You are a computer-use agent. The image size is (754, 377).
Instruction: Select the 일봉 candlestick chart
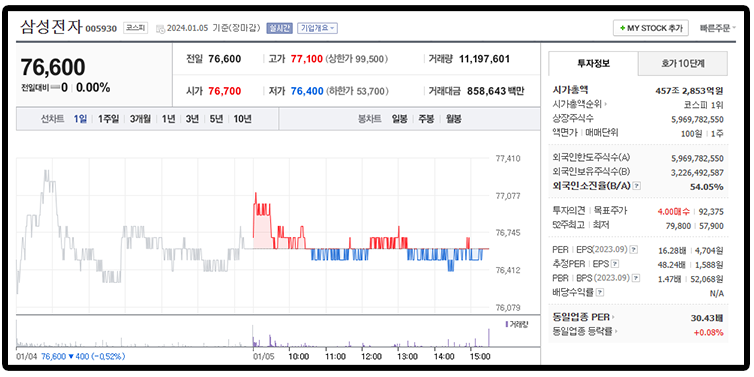pos(400,119)
